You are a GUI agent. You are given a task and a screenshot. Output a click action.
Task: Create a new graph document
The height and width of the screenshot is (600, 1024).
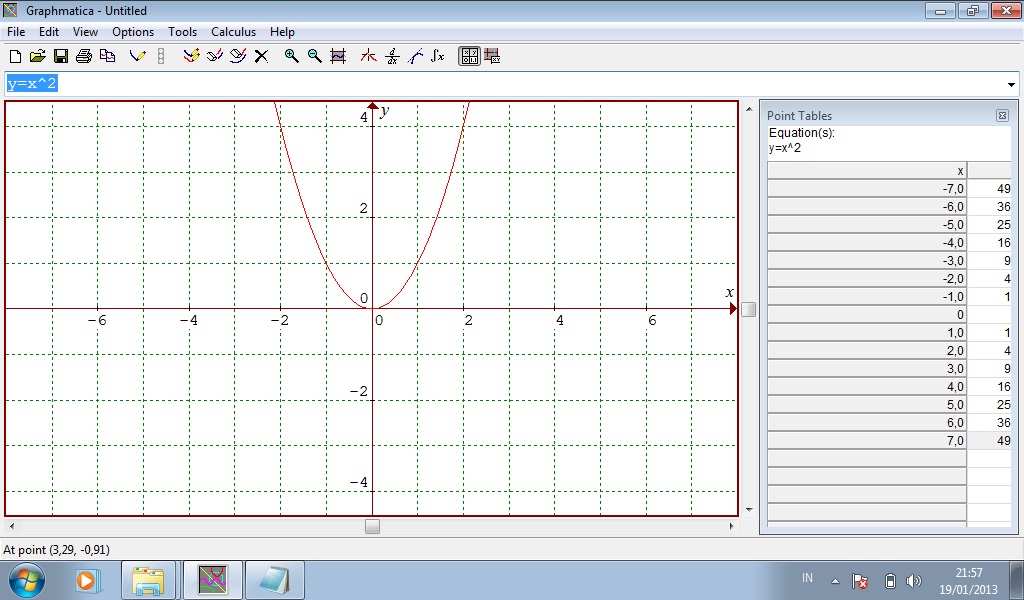coord(15,56)
